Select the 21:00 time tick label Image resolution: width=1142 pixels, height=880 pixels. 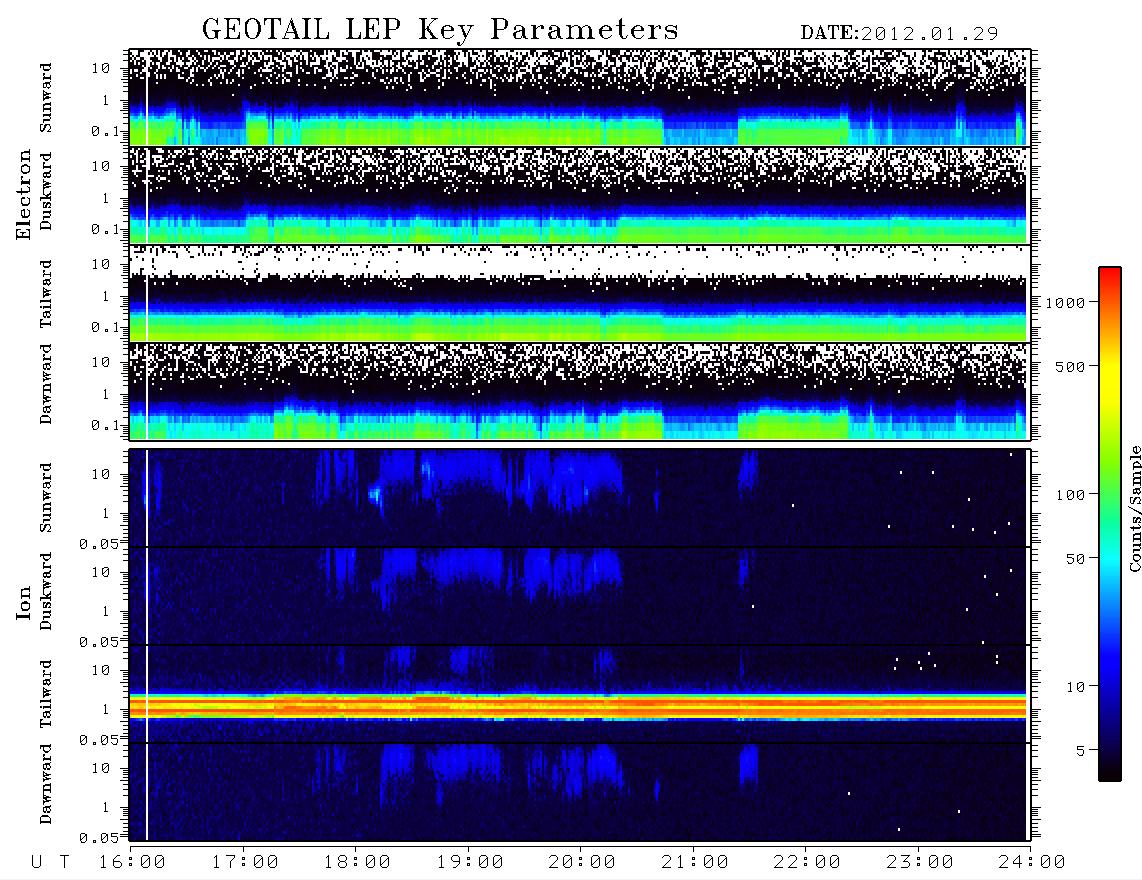coord(695,862)
